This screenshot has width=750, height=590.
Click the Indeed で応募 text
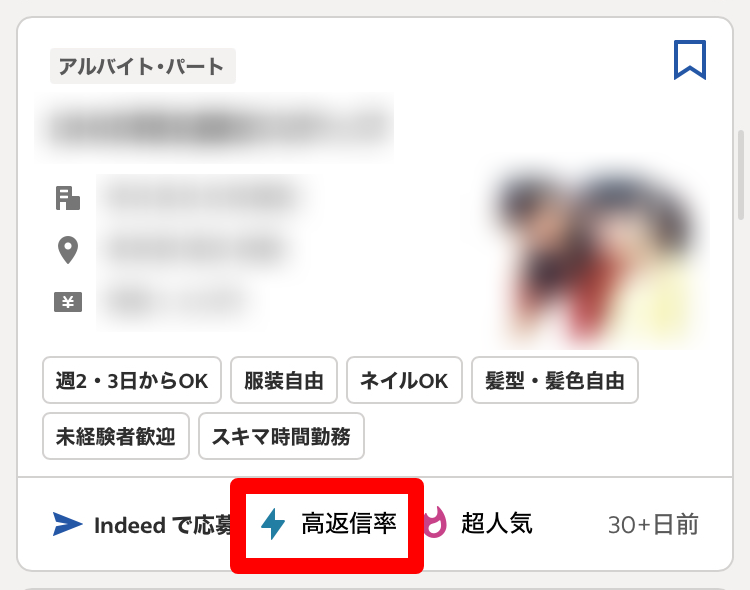tap(163, 525)
